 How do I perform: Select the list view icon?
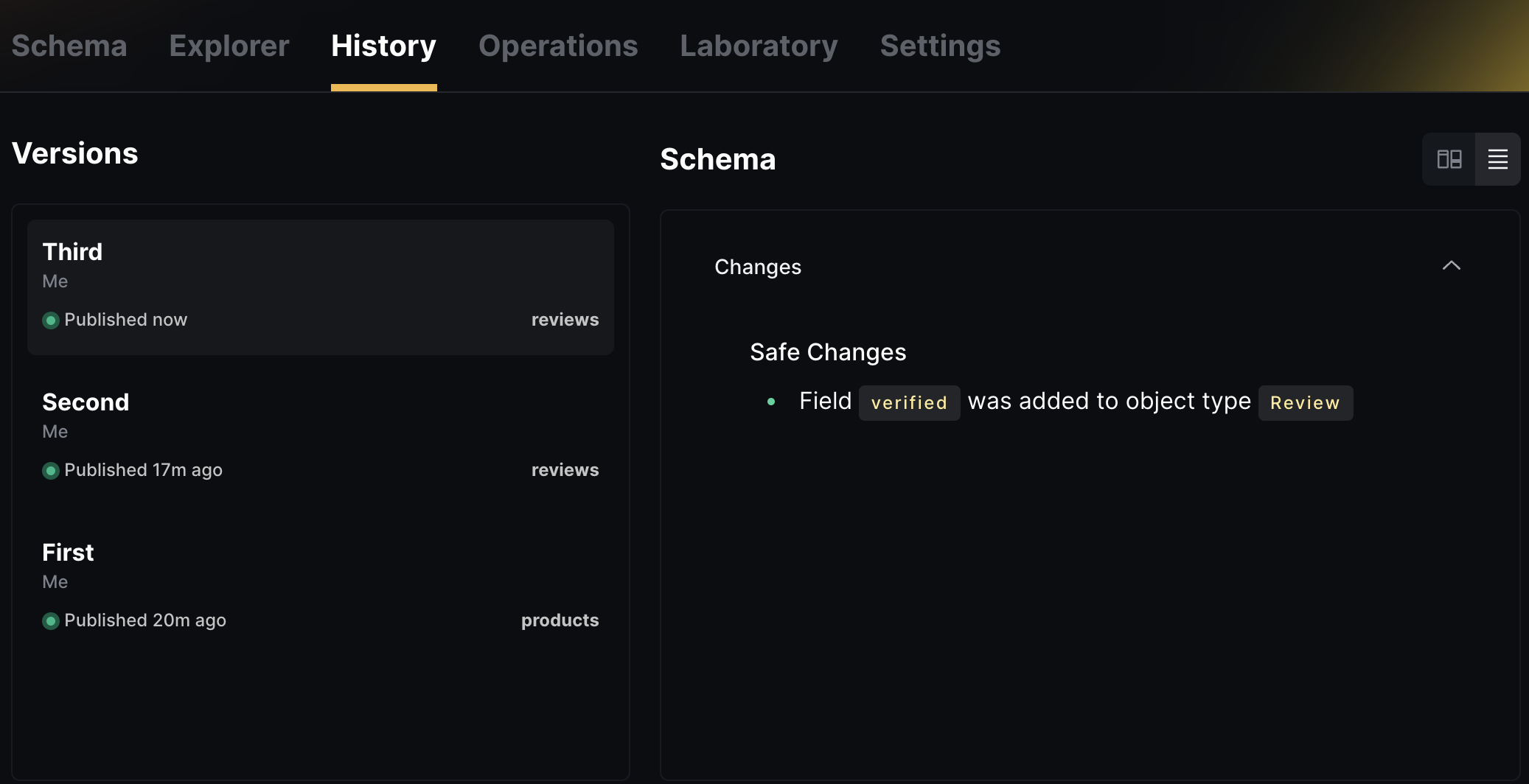click(1497, 159)
